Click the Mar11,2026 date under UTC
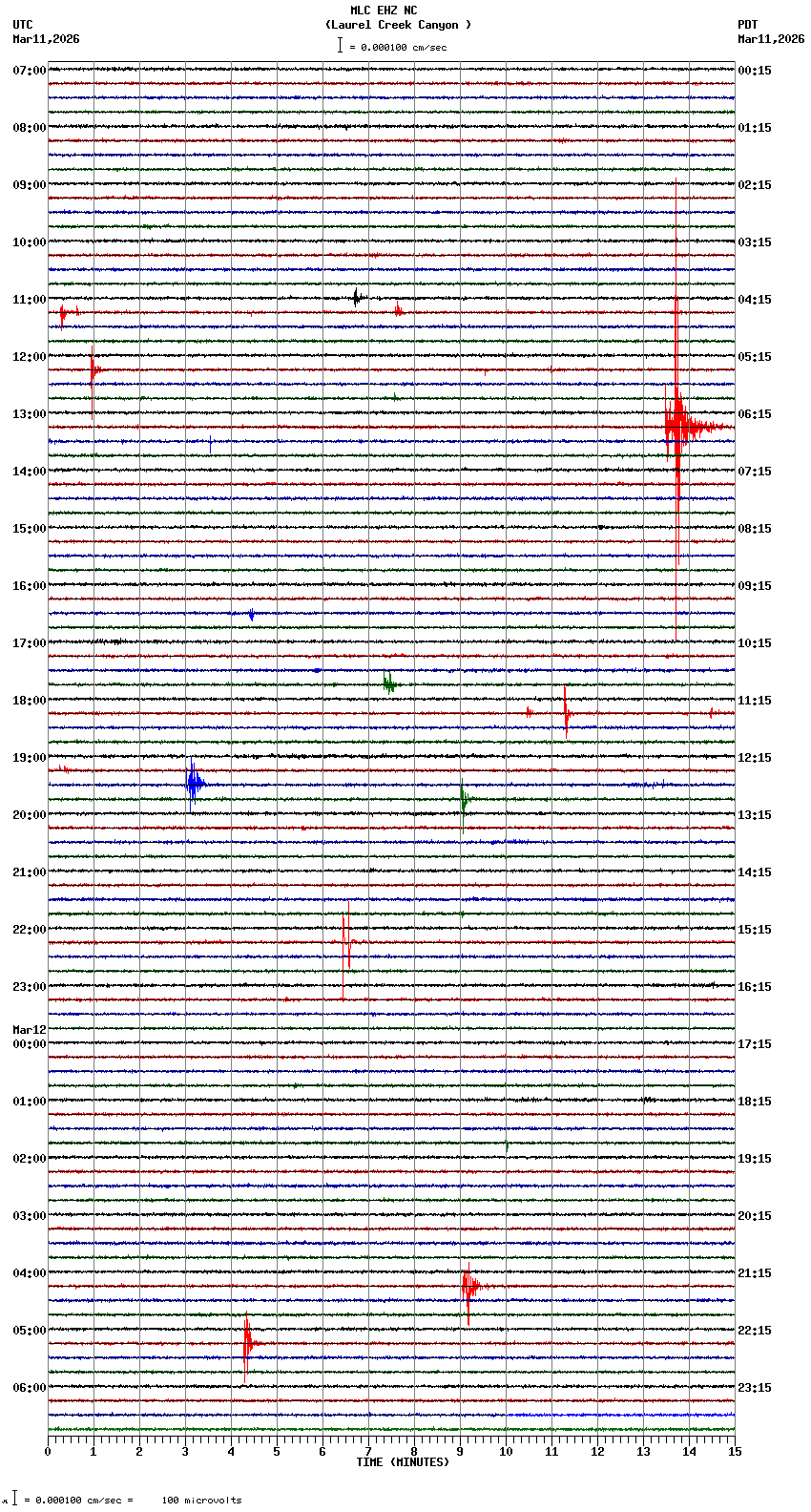 pos(47,39)
